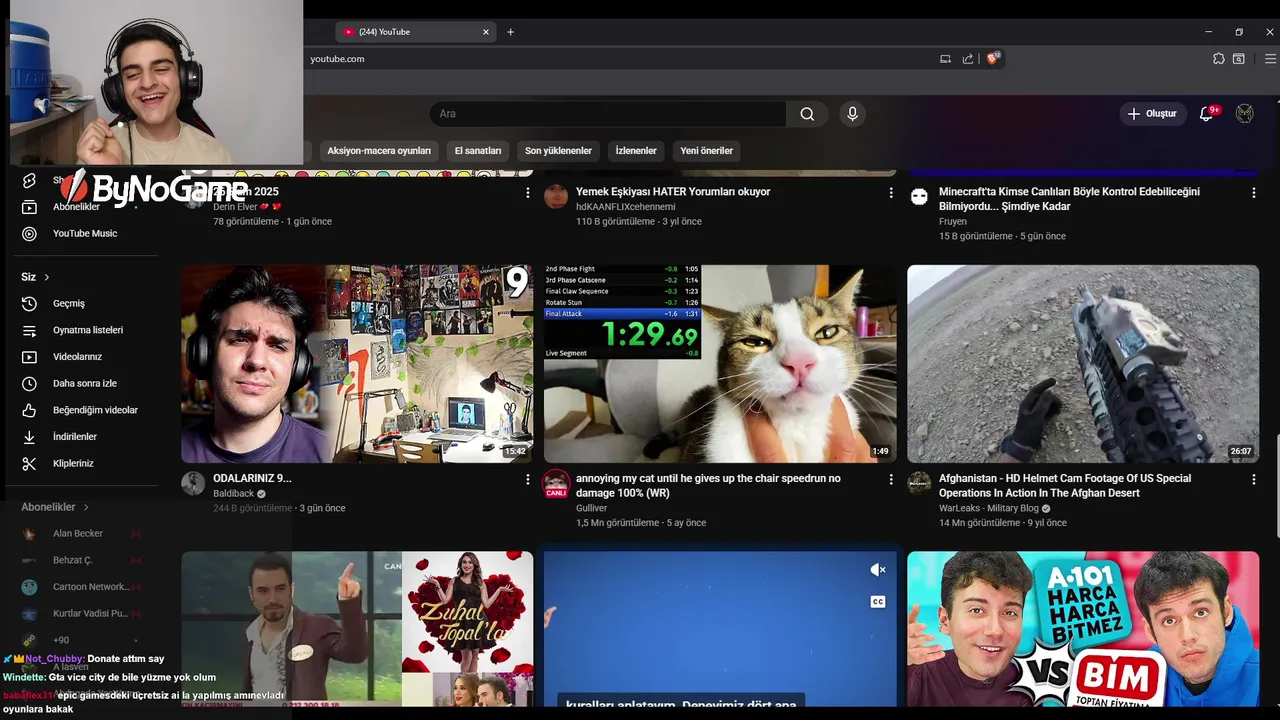Select Aksiyon-macera oyunları filter chip

pos(379,151)
